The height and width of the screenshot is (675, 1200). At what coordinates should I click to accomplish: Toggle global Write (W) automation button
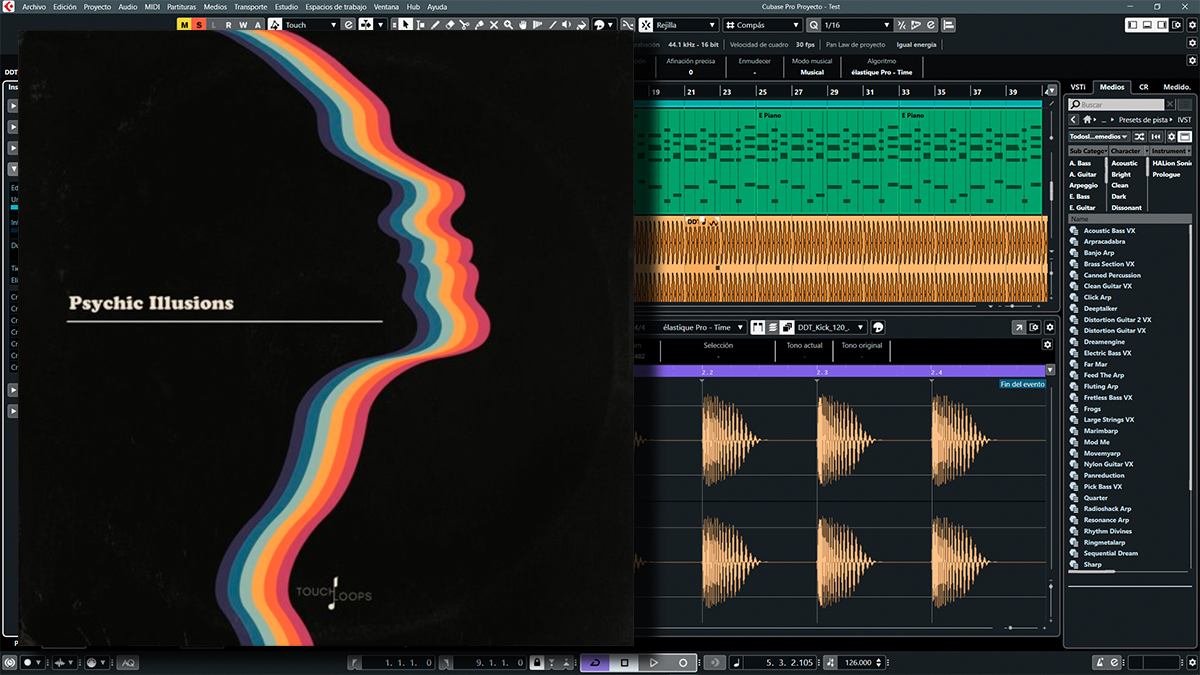[x=244, y=24]
